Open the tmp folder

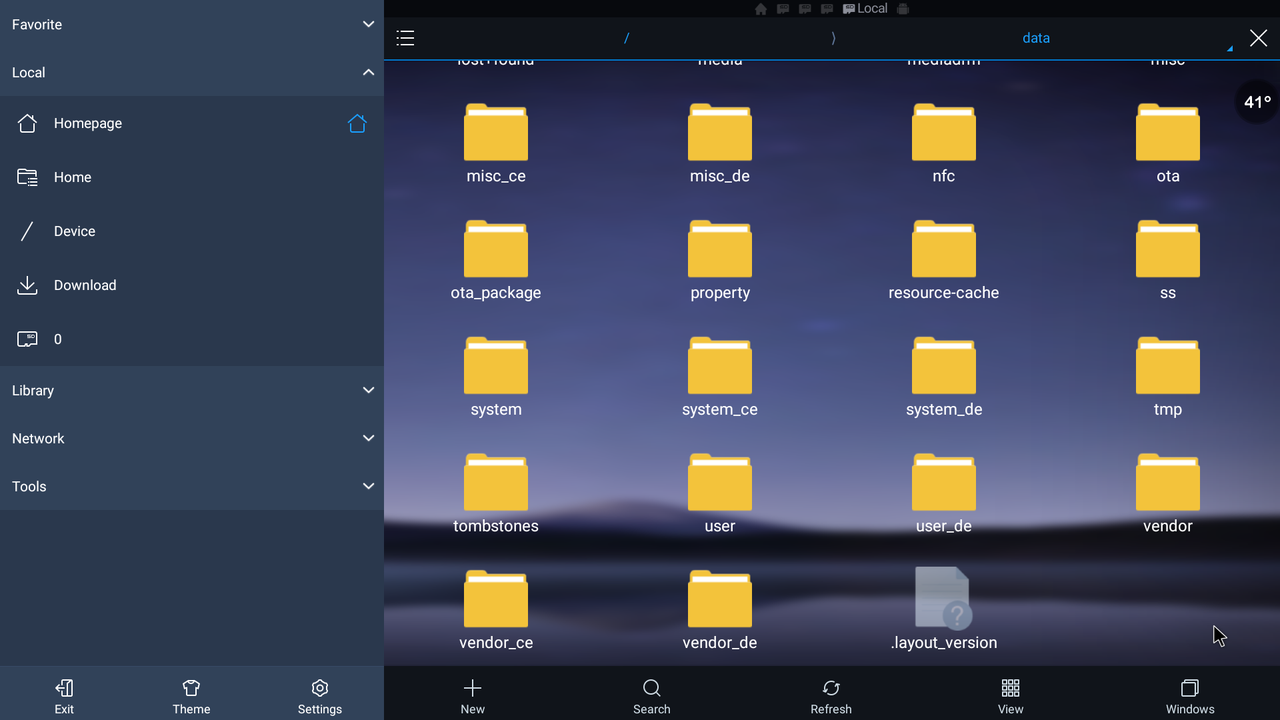[x=1168, y=377]
